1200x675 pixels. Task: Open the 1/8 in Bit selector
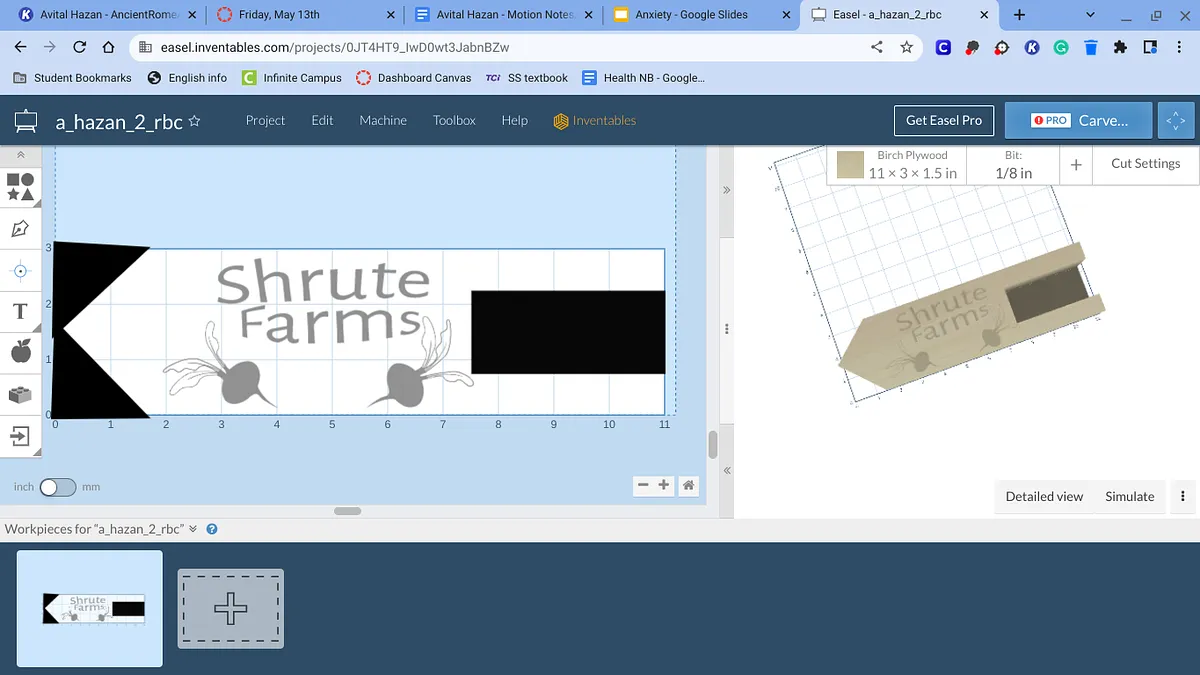coord(1013,164)
